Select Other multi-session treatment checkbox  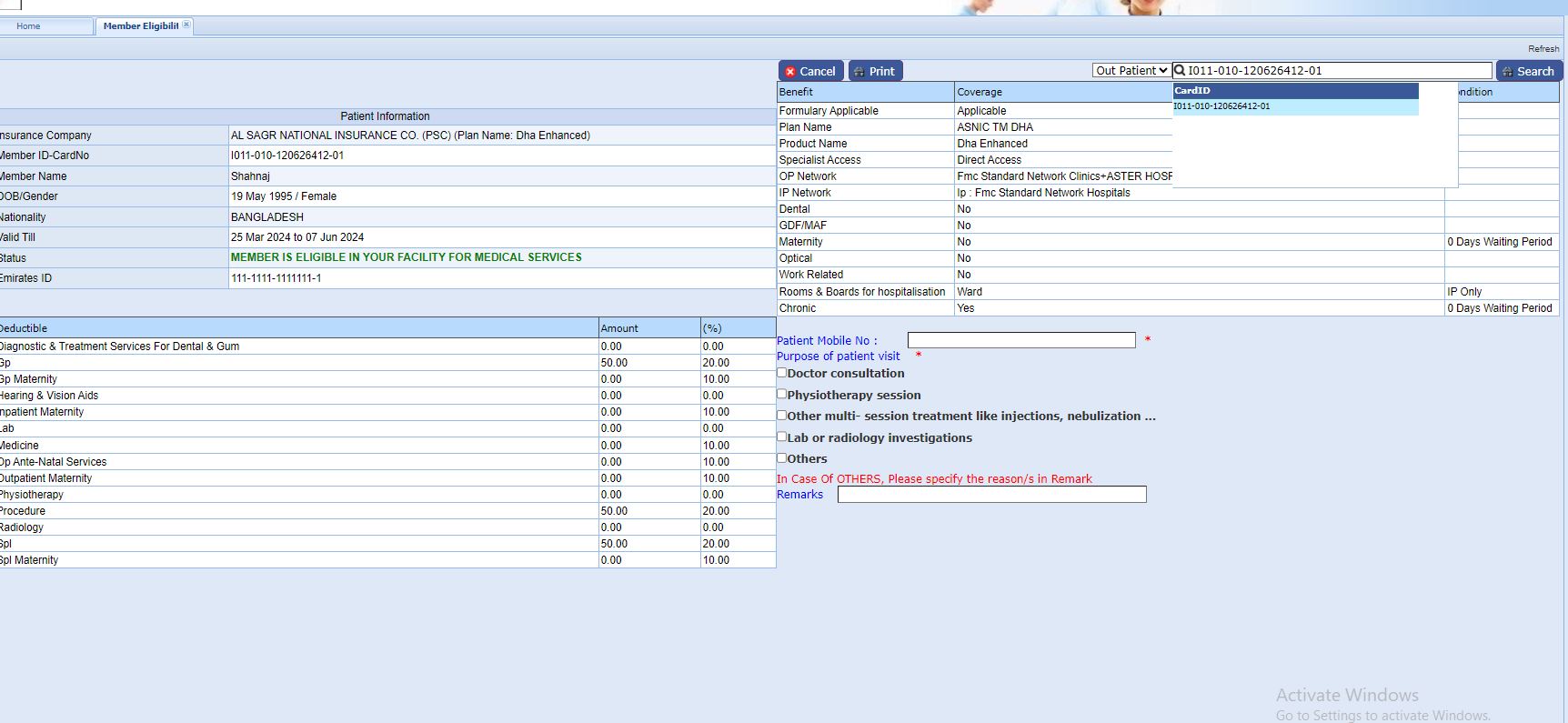coord(782,416)
